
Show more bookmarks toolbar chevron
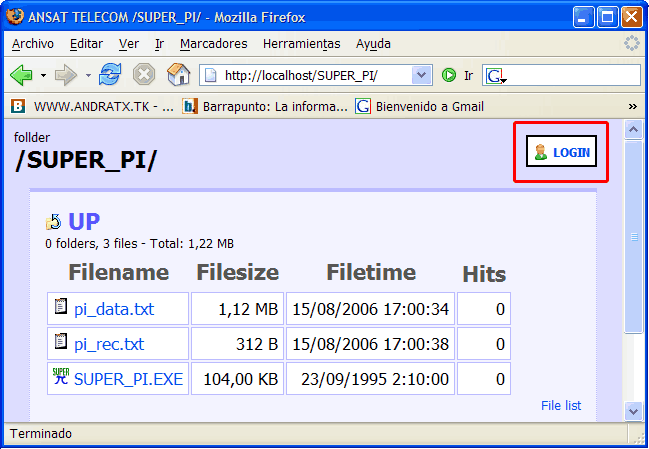(632, 106)
